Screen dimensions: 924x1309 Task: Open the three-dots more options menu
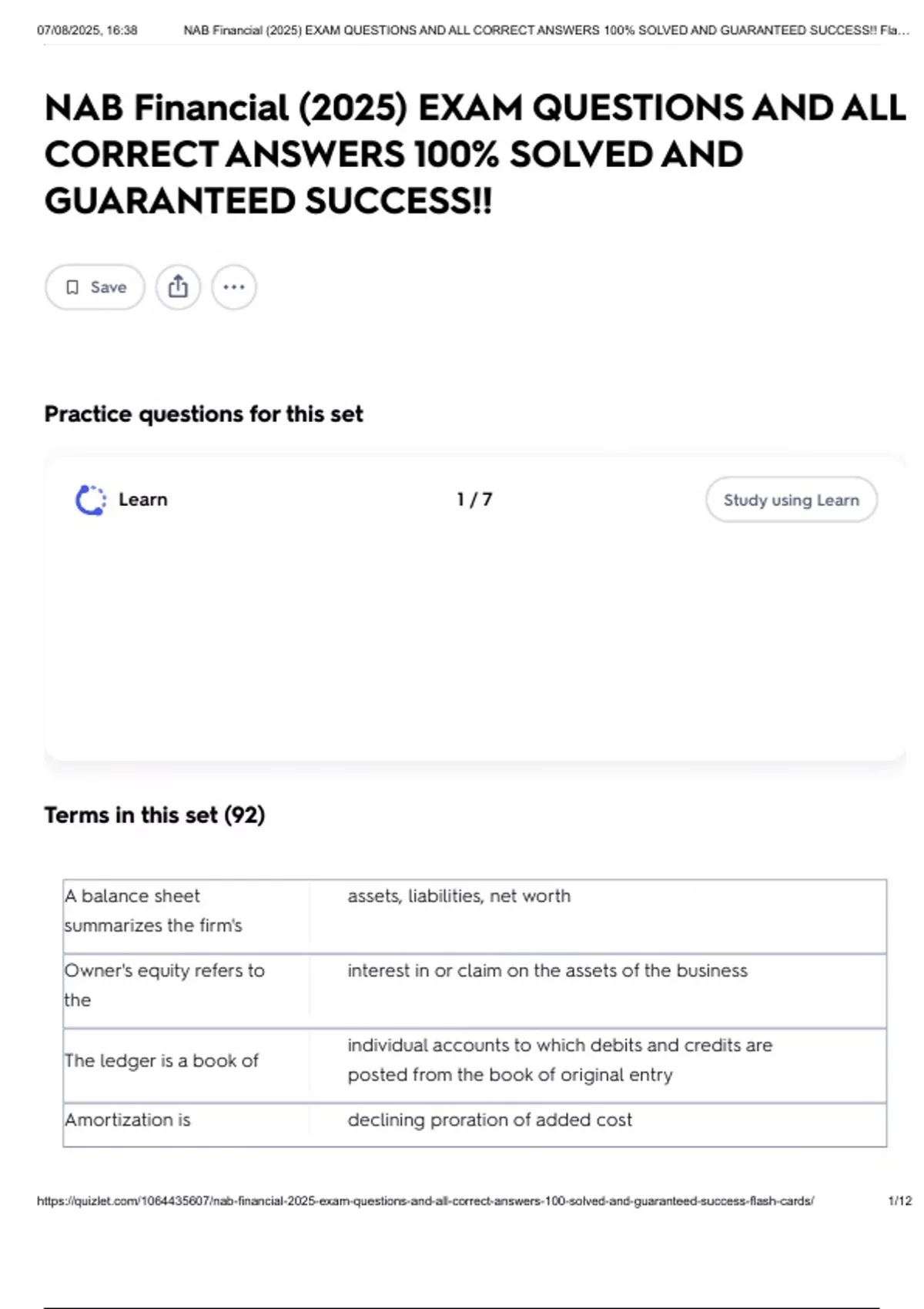pyautogui.click(x=234, y=287)
